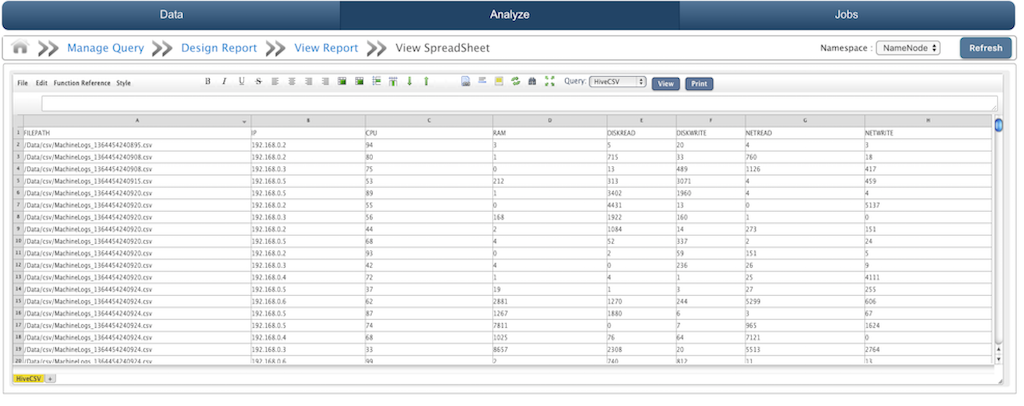1024x406 pixels.
Task: Select column H header
Action: coord(927,121)
